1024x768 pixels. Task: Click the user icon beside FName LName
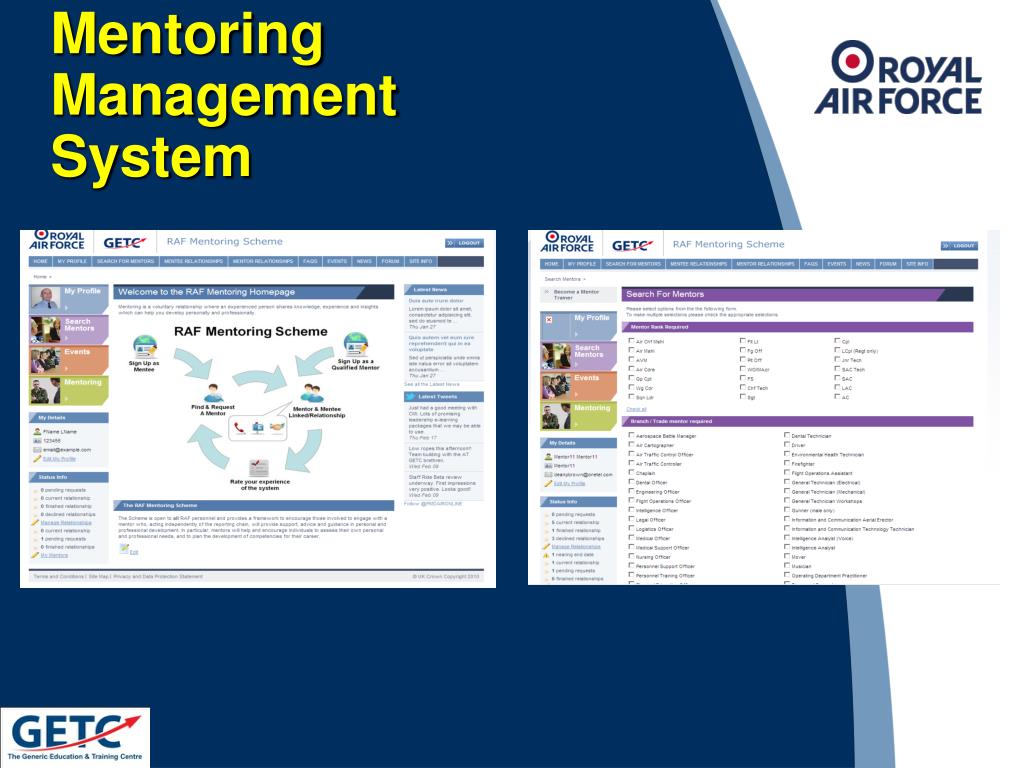coord(37,432)
